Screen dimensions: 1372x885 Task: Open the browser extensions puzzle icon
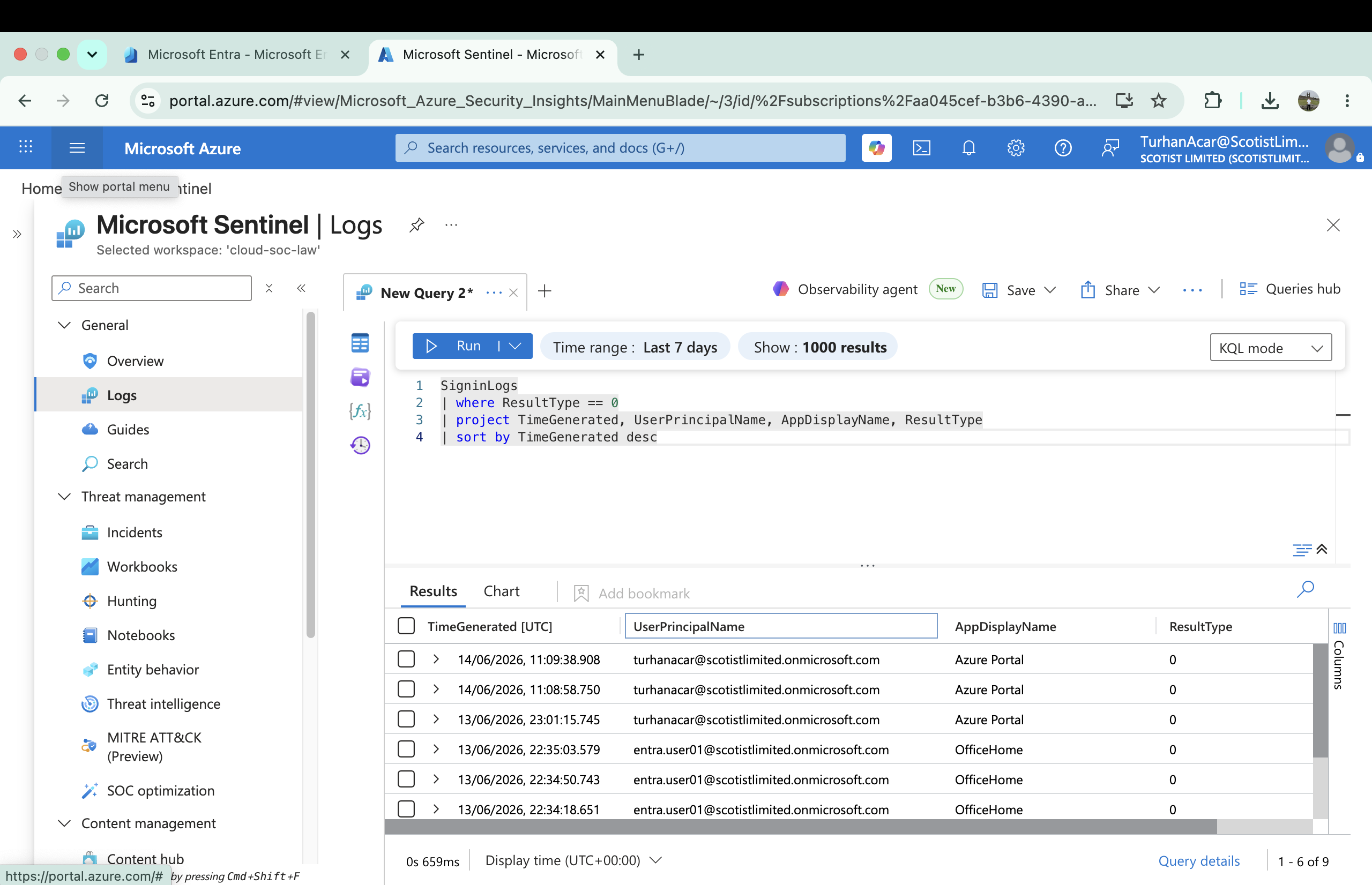1212,101
